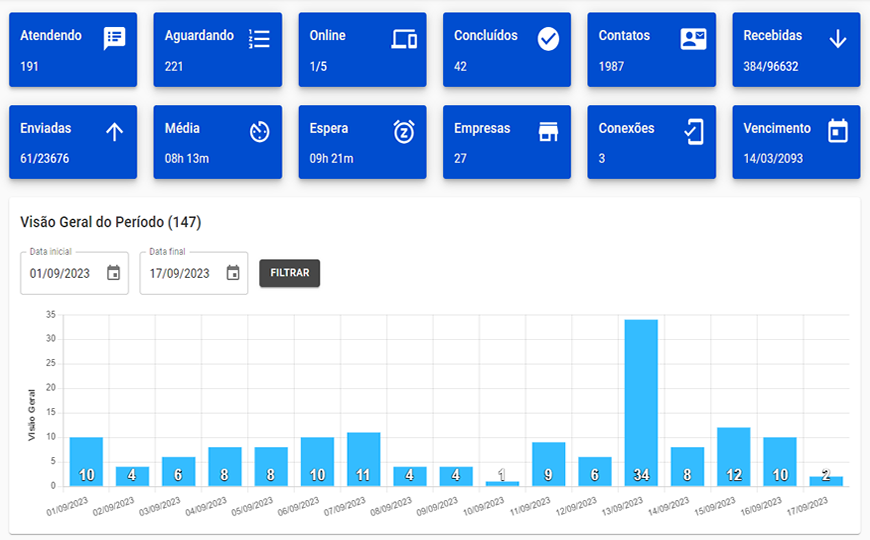
Task: Select the 13/09/2023 bar showing 34
Action: [x=641, y=402]
